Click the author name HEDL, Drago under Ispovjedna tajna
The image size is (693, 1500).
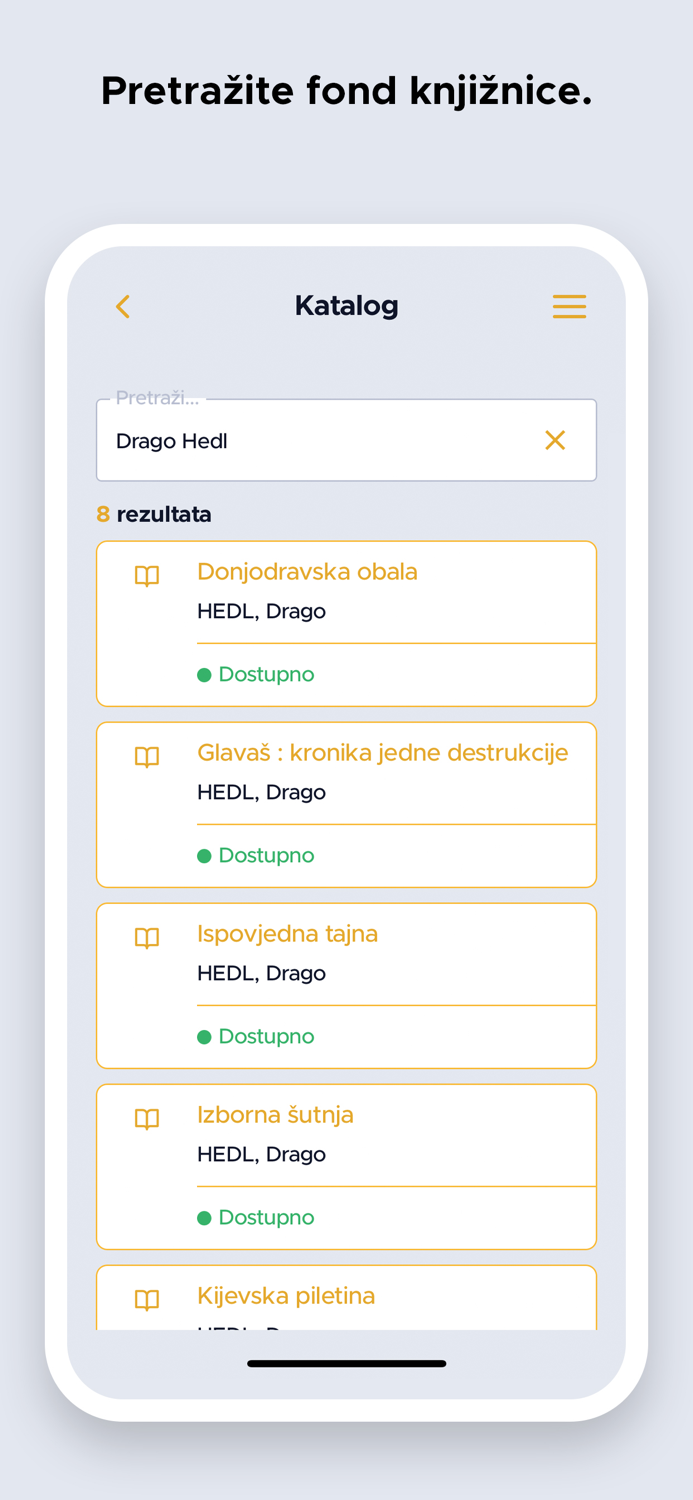click(x=261, y=973)
